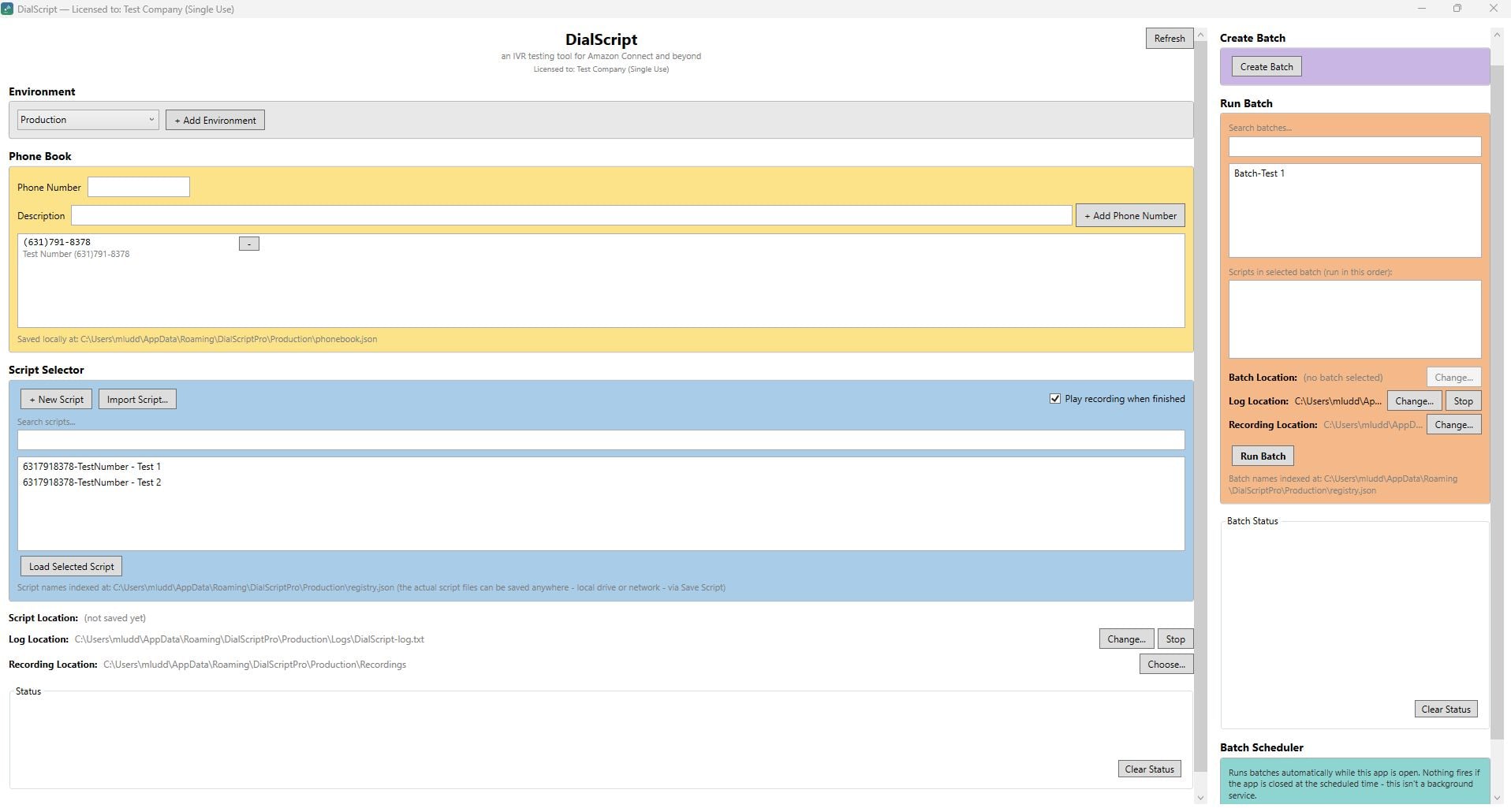Restore down the DialScript window

pos(1457,9)
